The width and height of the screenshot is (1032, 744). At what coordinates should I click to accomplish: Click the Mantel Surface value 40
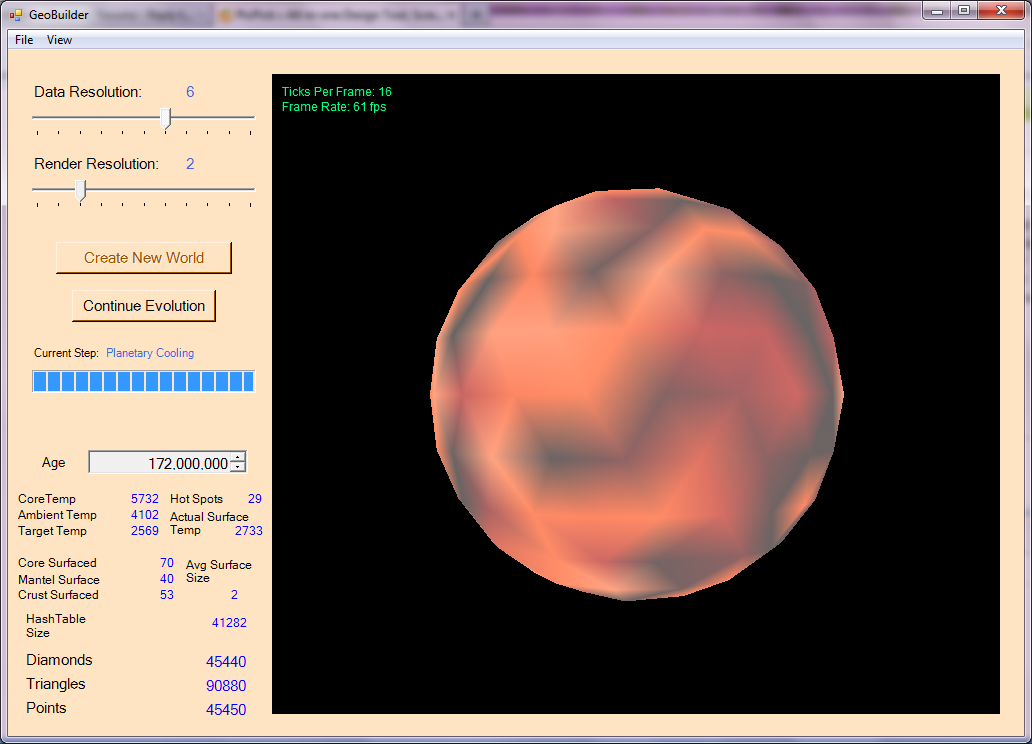pyautogui.click(x=167, y=579)
